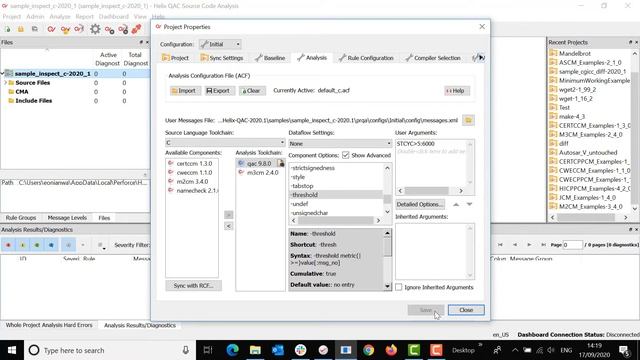Open File Explorer from taskbar

(255, 350)
